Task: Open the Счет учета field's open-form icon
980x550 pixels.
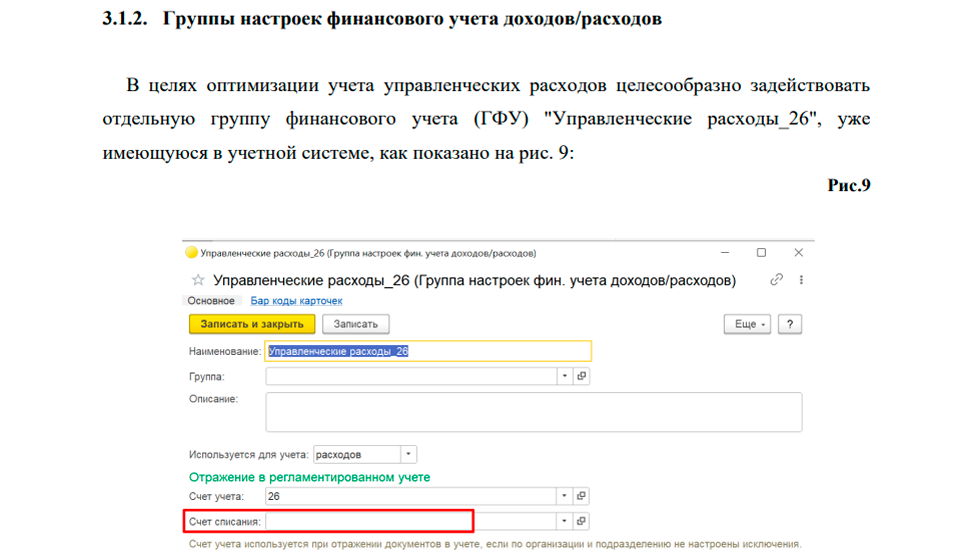Action: coord(581,496)
